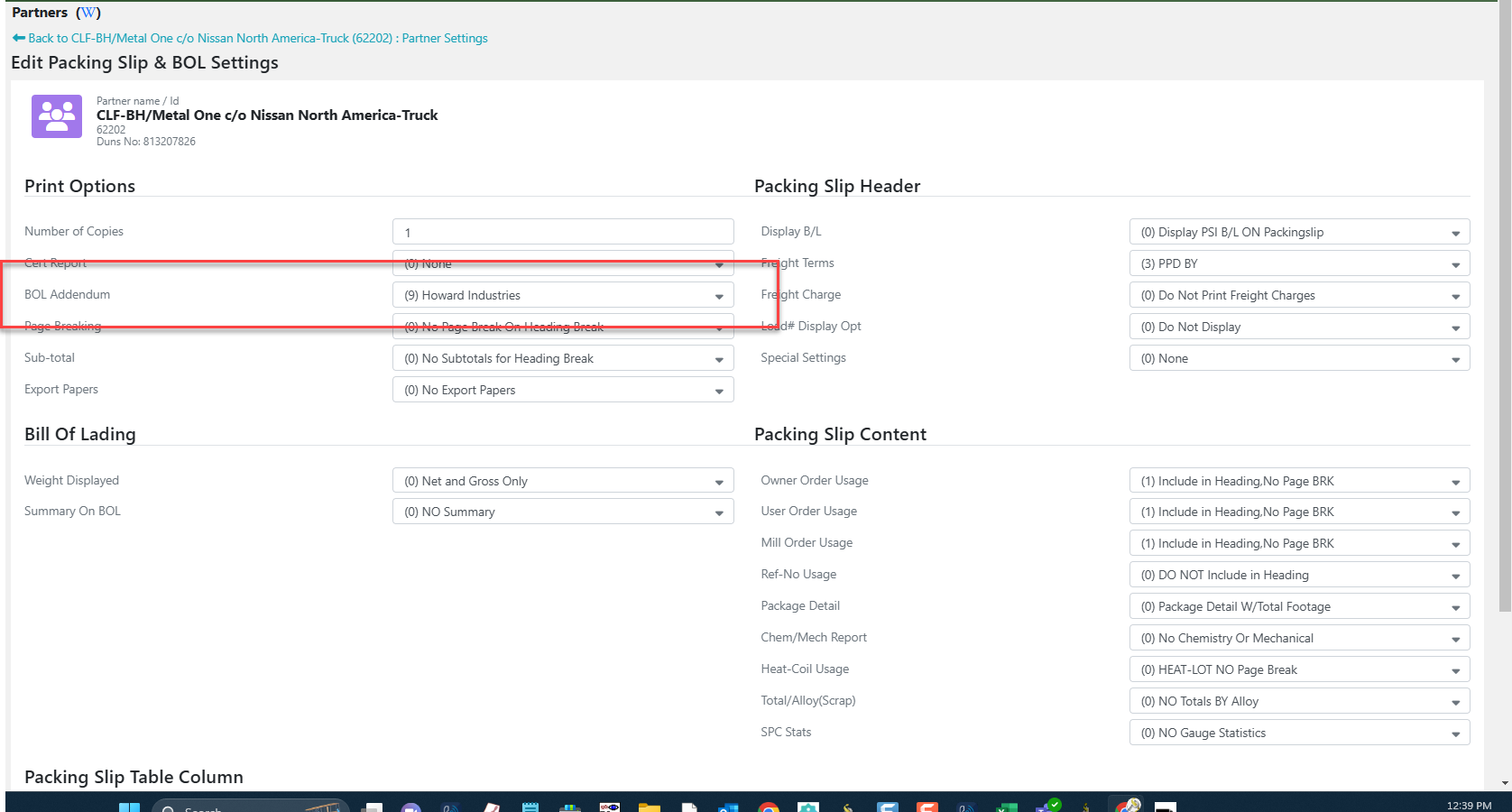Click the partner name CLF-BH/Metal One heading

click(267, 115)
